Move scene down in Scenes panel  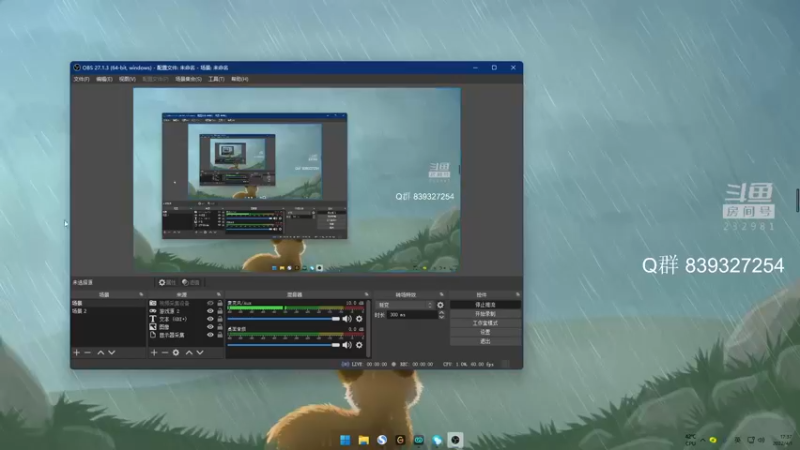pyautogui.click(x=112, y=353)
